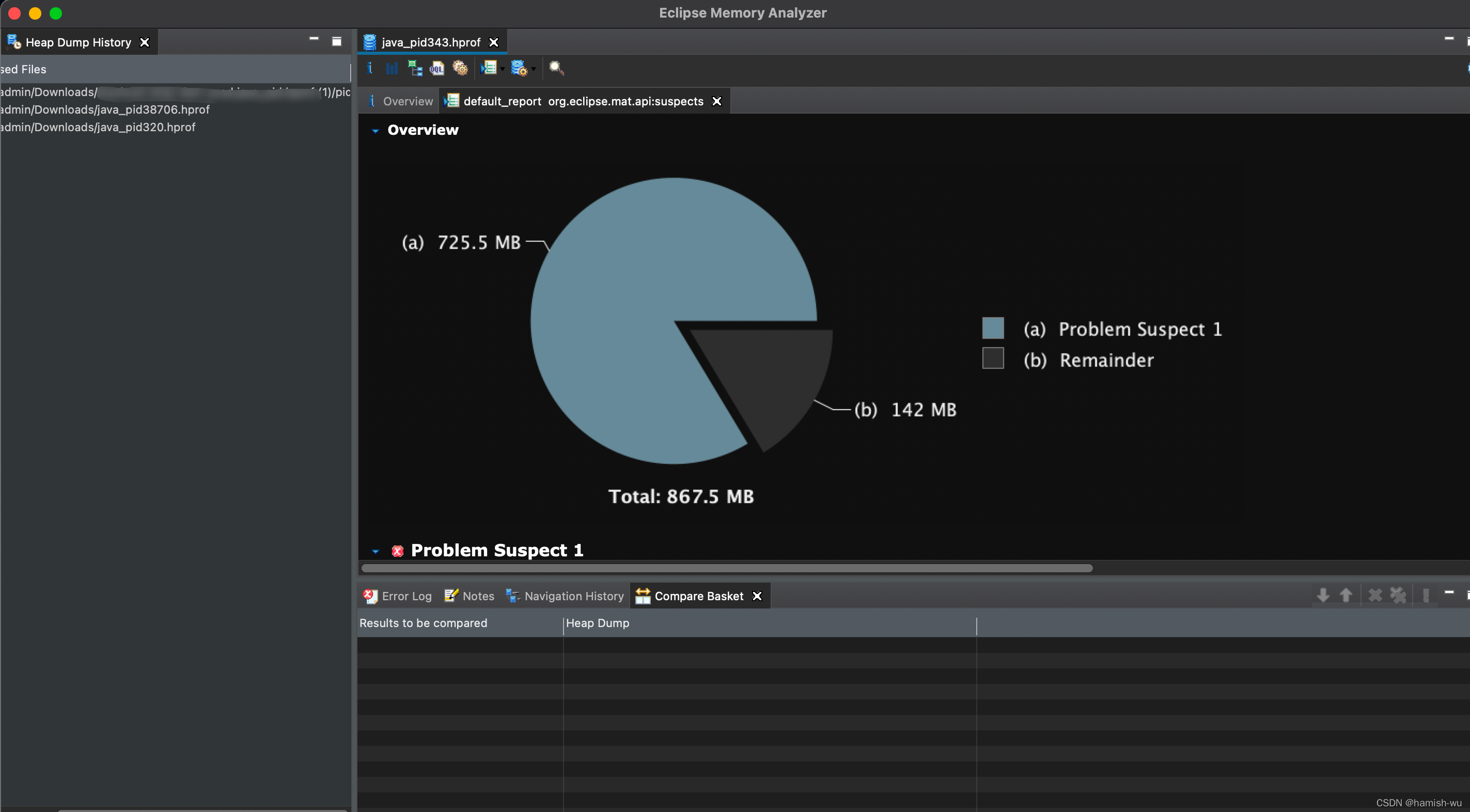Click the Open Query Browser database icon
This screenshot has width=1470, height=812.
[519, 69]
